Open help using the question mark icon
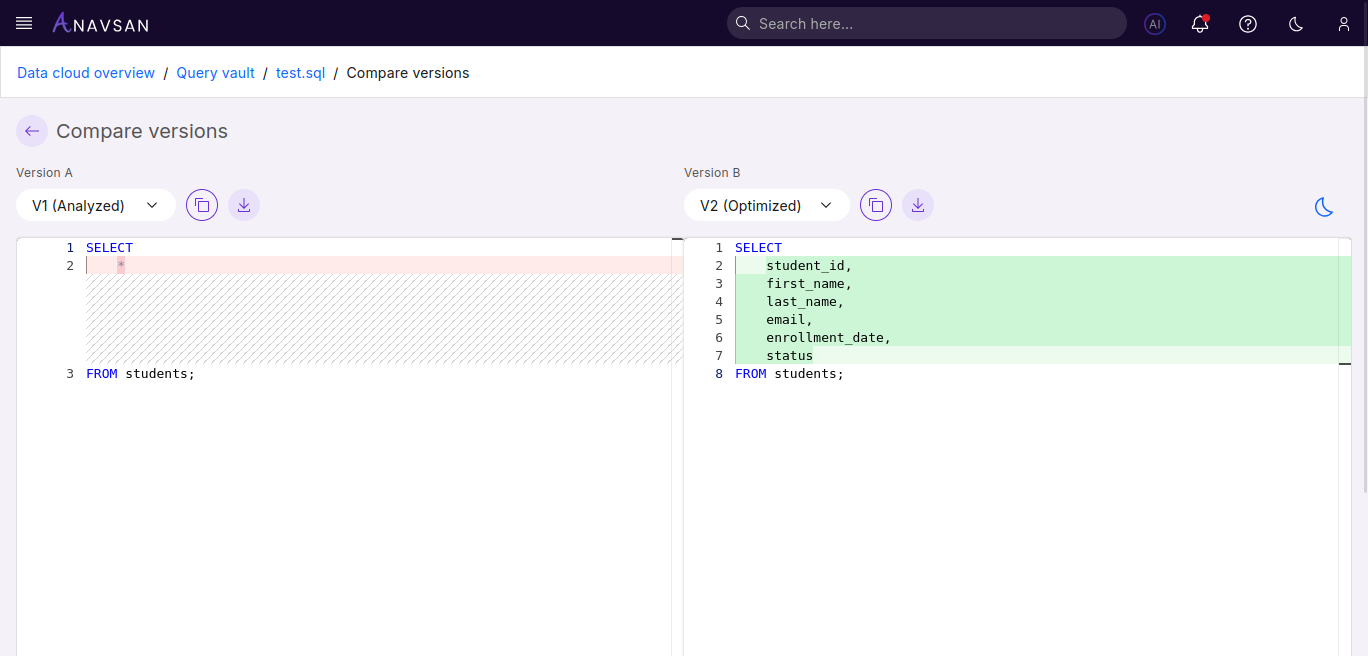This screenshot has width=1368, height=656. click(x=1247, y=23)
